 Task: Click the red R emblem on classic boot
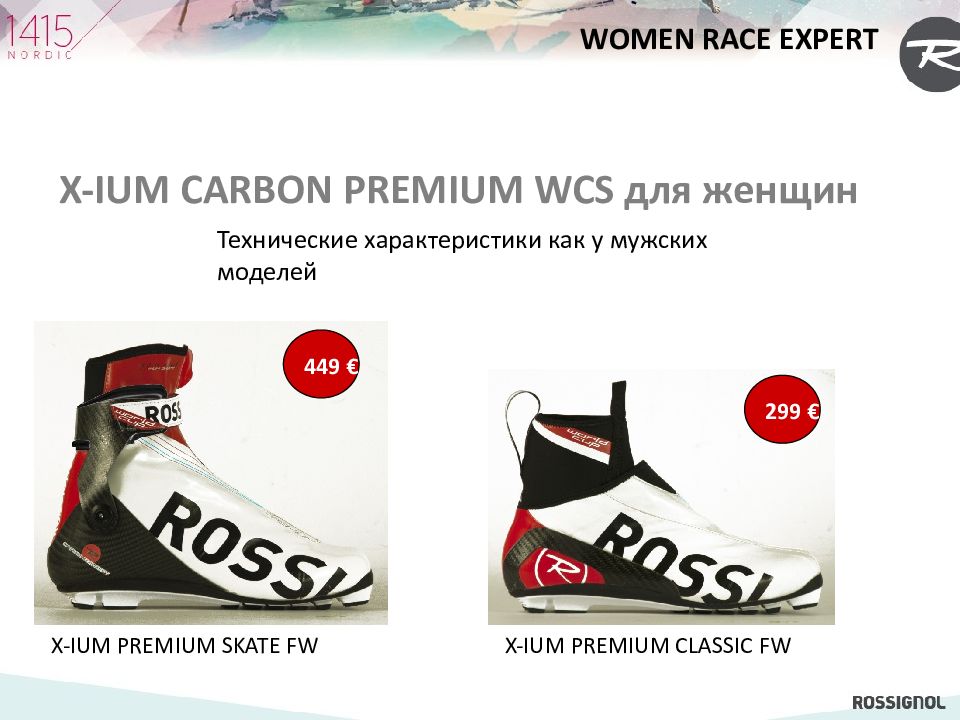click(561, 568)
